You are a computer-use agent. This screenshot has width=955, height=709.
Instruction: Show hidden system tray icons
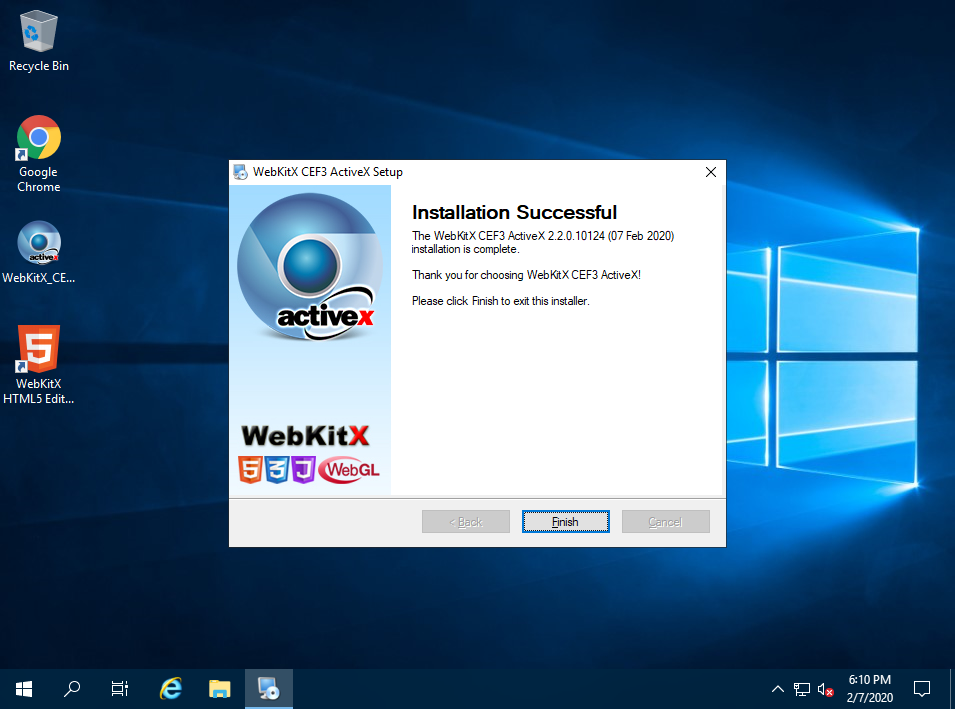point(778,690)
